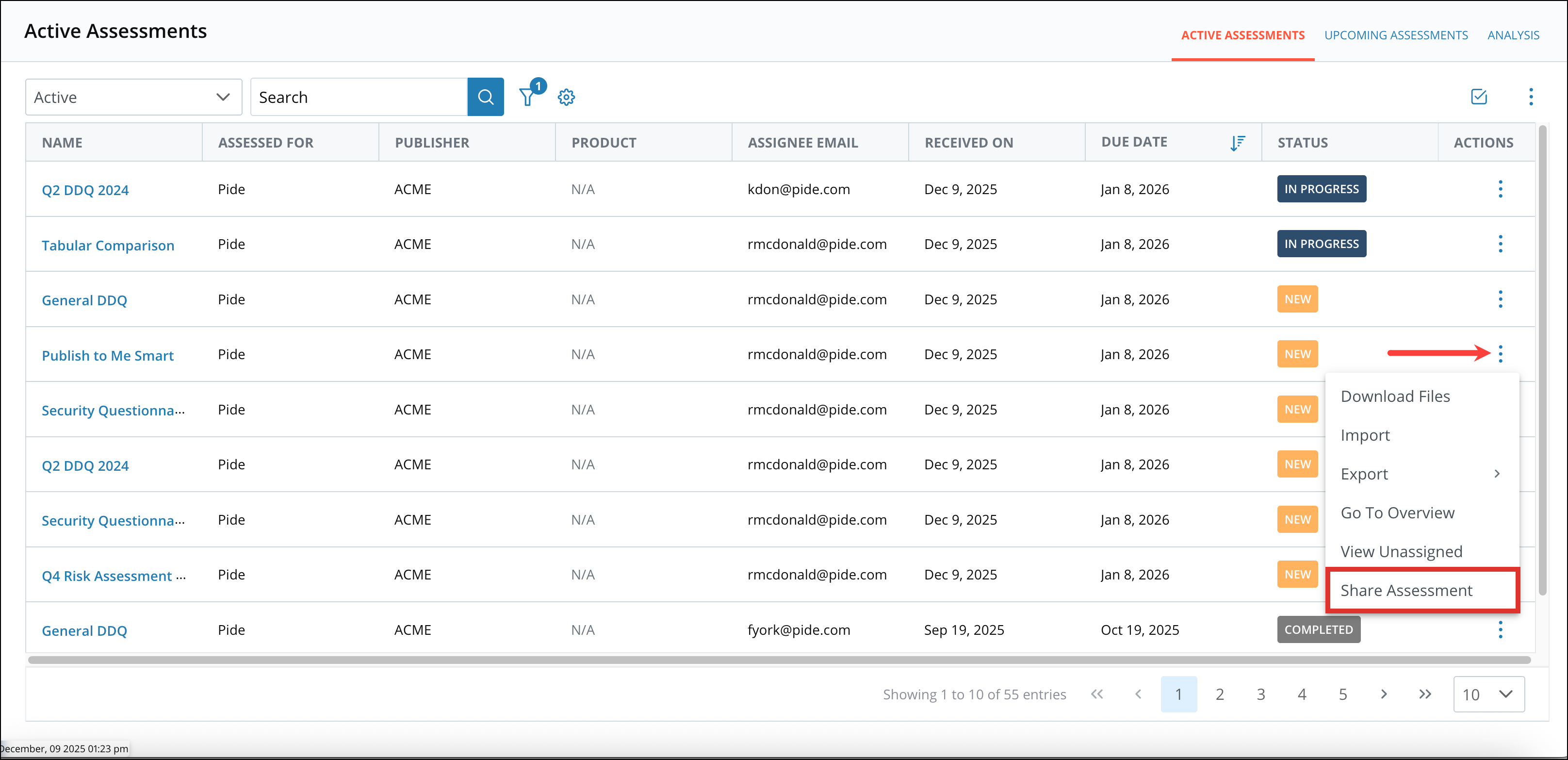1568x760 pixels.
Task: Click the horizontal table scrollbar
Action: coord(779,660)
